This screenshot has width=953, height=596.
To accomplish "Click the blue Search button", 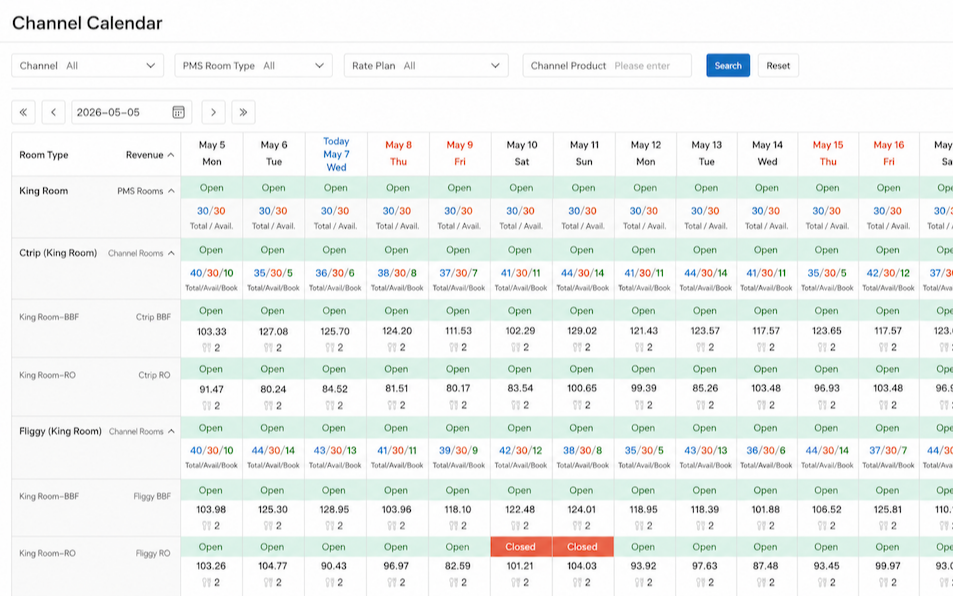I will 728,66.
